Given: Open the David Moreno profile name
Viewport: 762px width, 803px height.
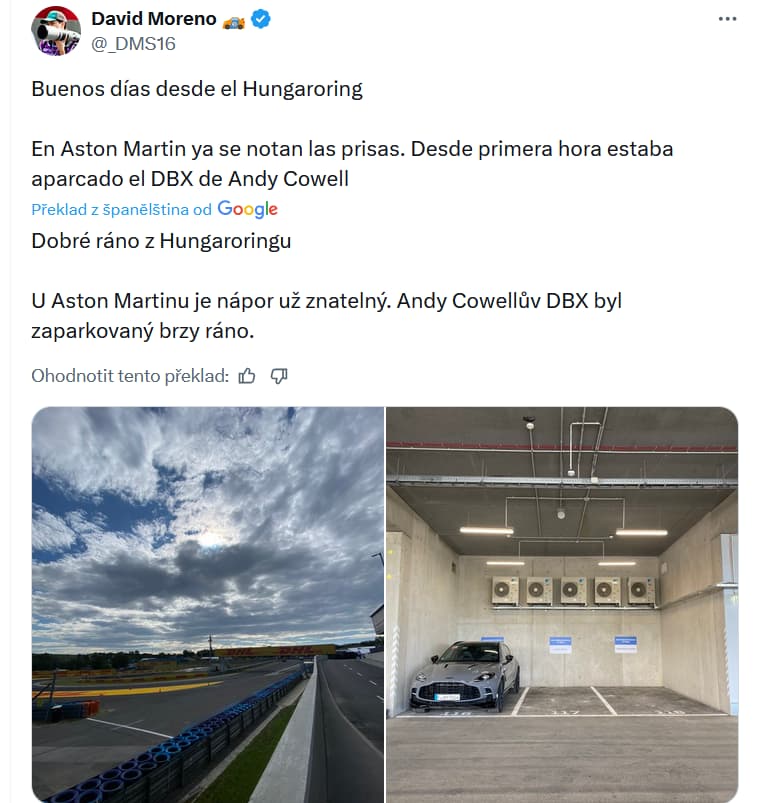Looking at the screenshot, I should point(152,19).
